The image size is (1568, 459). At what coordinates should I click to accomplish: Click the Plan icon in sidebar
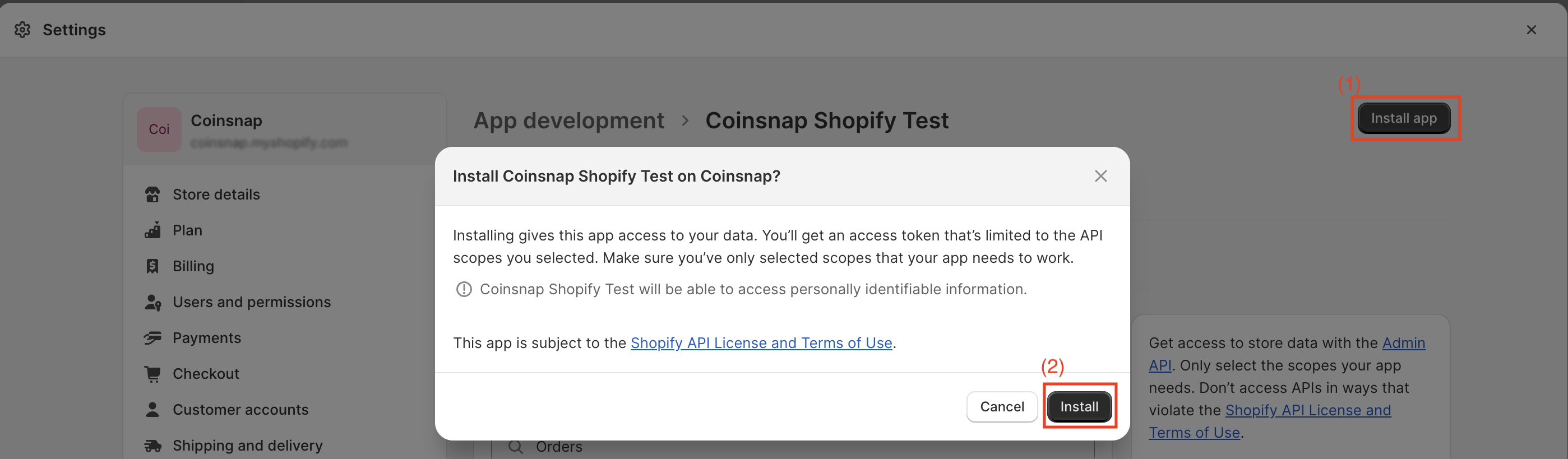click(x=152, y=231)
